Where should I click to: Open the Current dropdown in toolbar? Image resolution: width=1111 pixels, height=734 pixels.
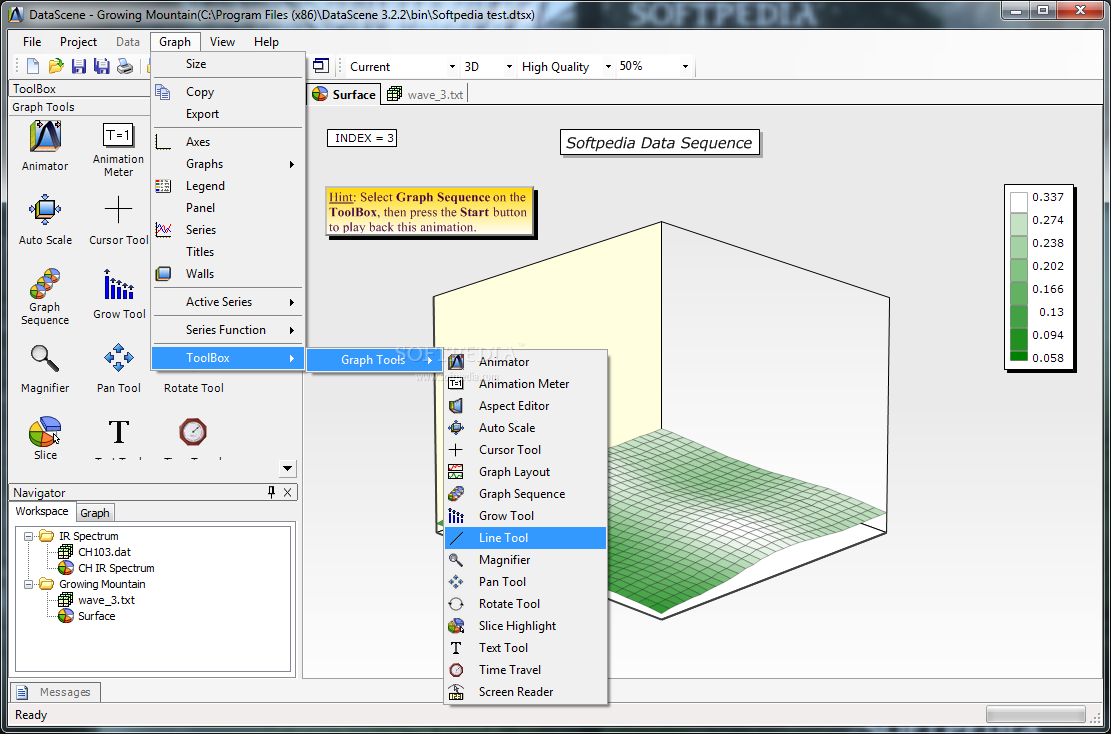point(452,67)
